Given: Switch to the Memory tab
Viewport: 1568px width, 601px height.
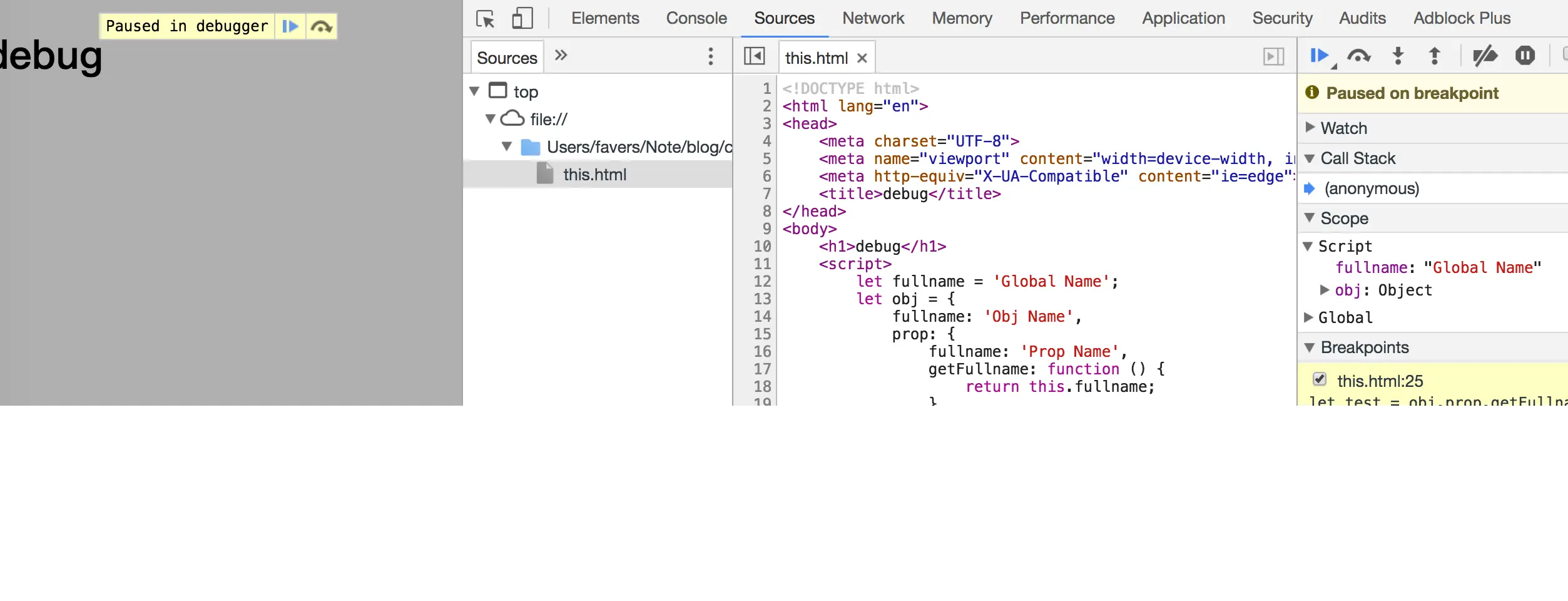Looking at the screenshot, I should (x=962, y=18).
